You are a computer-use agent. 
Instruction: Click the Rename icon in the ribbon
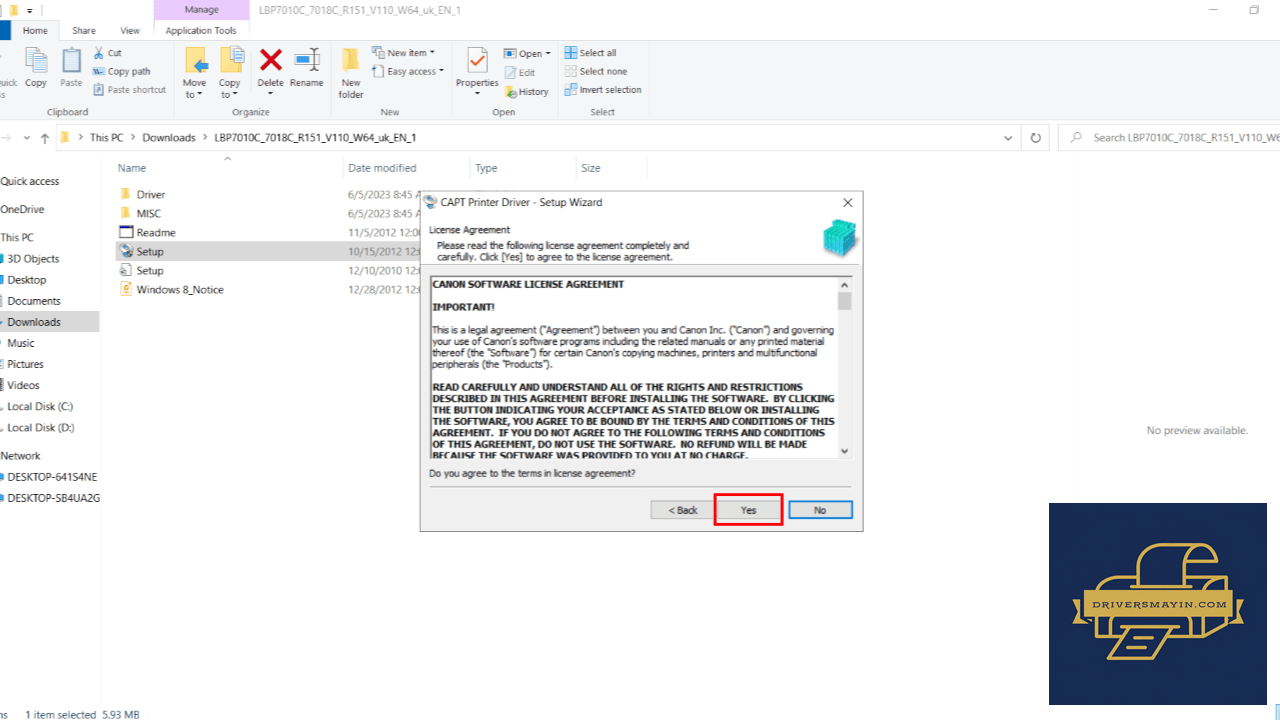[307, 60]
